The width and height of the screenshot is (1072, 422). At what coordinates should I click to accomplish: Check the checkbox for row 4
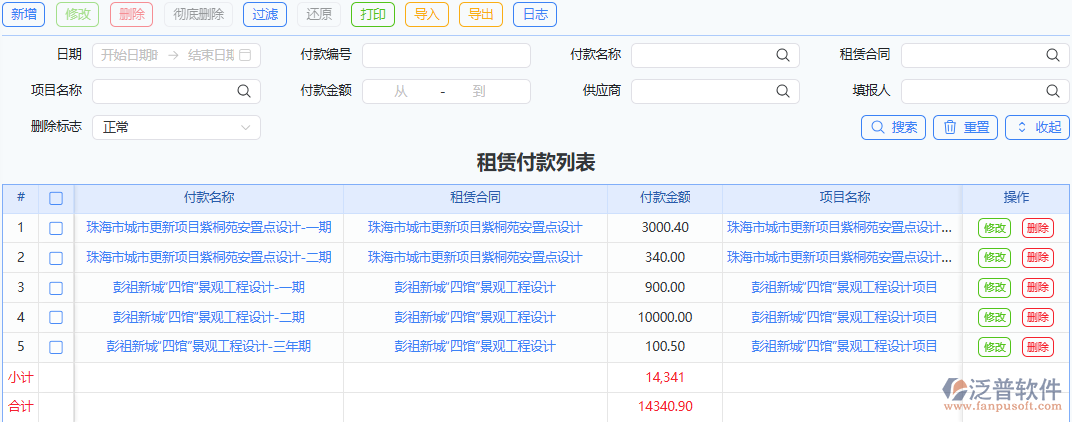[56, 317]
